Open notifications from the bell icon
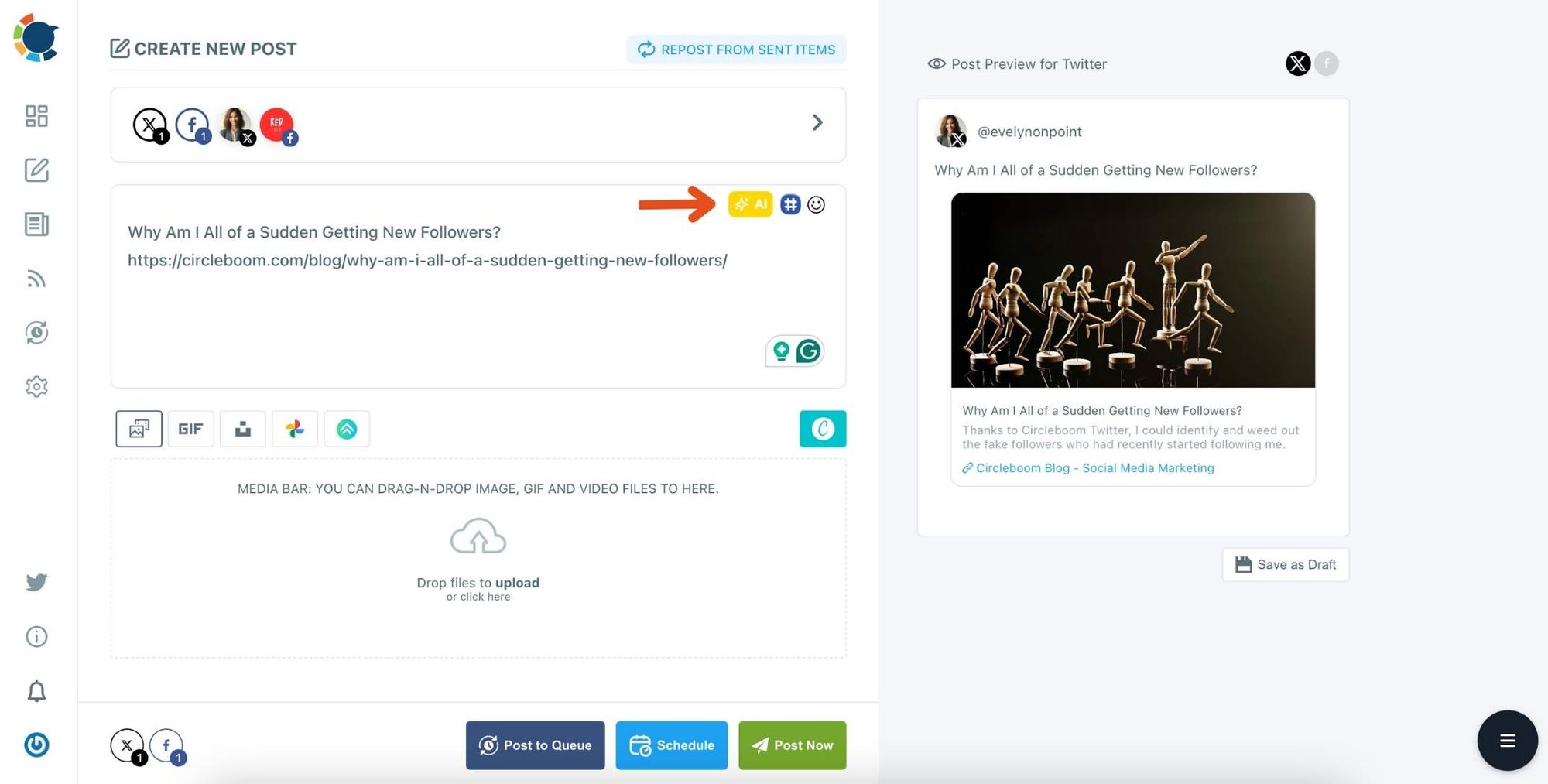The height and width of the screenshot is (784, 1548). (36, 690)
